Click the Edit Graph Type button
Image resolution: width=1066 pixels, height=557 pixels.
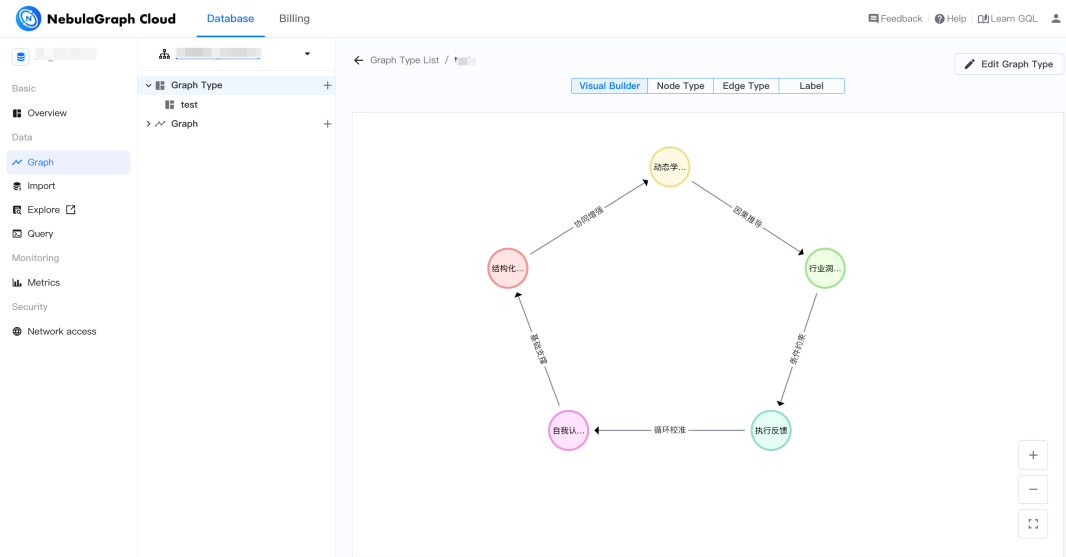tap(1009, 64)
